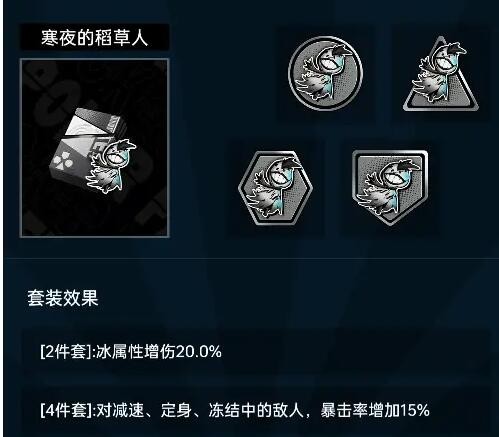Click the 冰属性增伤 text
Screen dimensions: 499x437
click(136, 352)
